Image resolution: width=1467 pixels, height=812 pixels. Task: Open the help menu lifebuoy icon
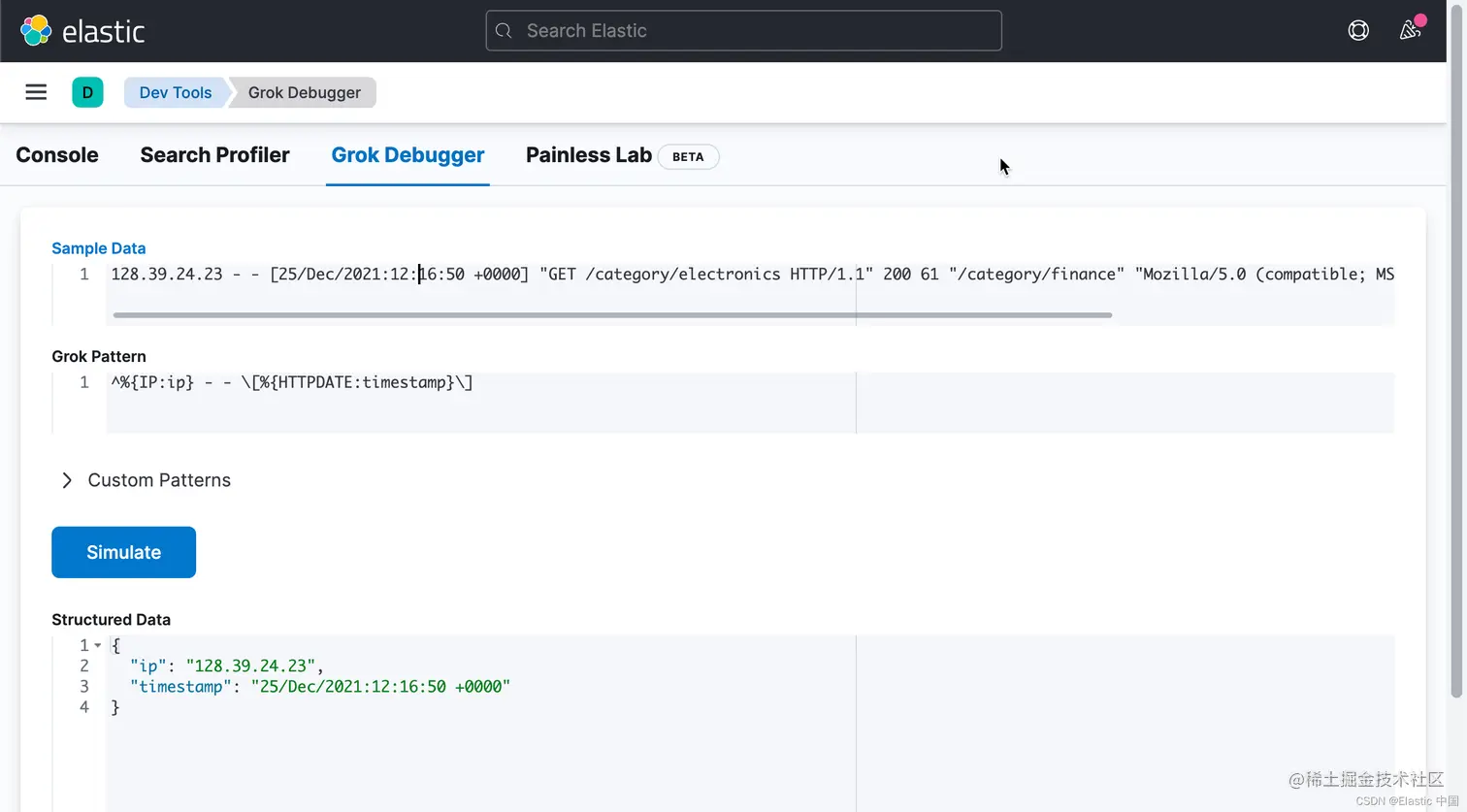point(1358,30)
